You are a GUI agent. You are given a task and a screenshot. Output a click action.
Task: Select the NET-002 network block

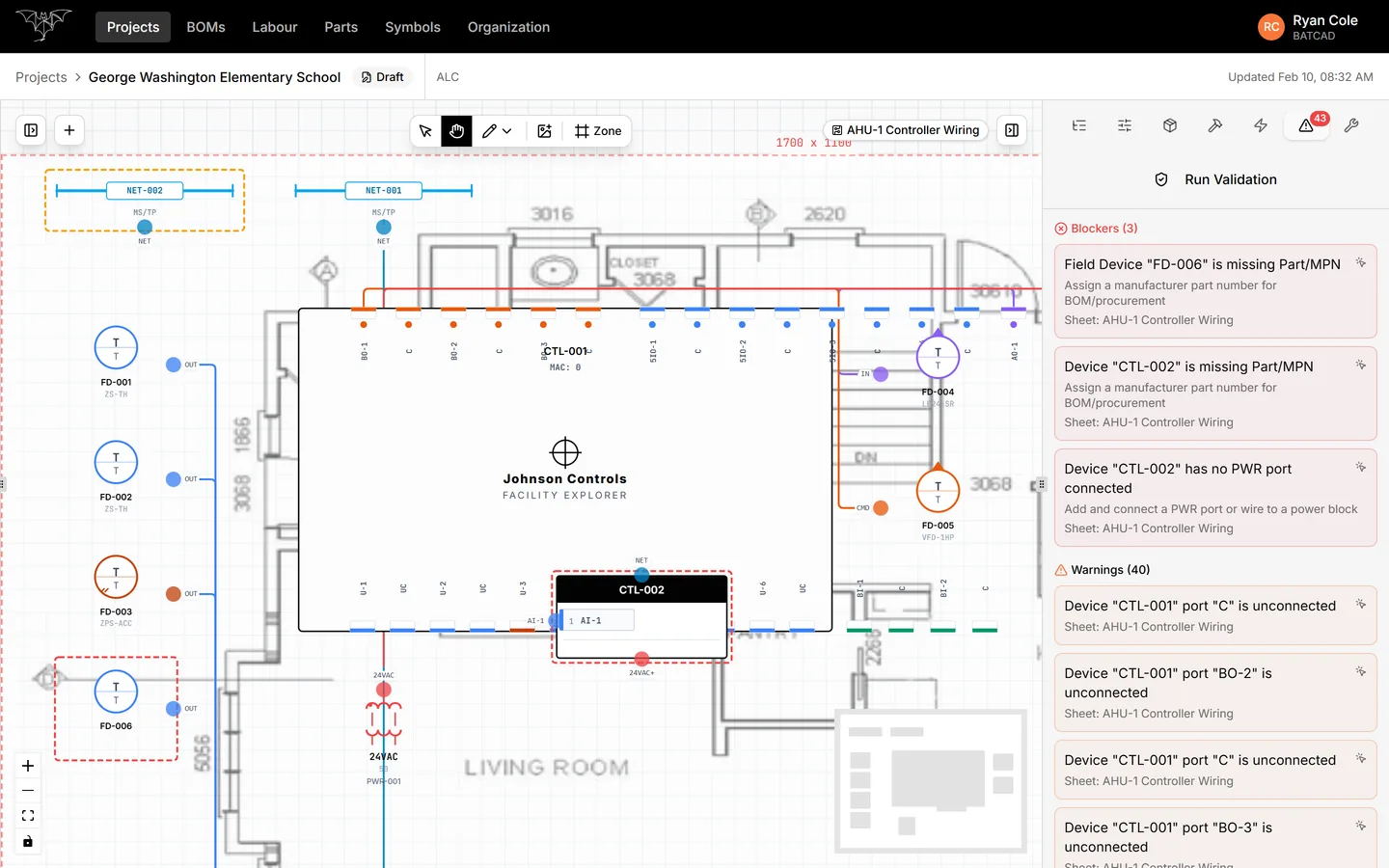145,191
